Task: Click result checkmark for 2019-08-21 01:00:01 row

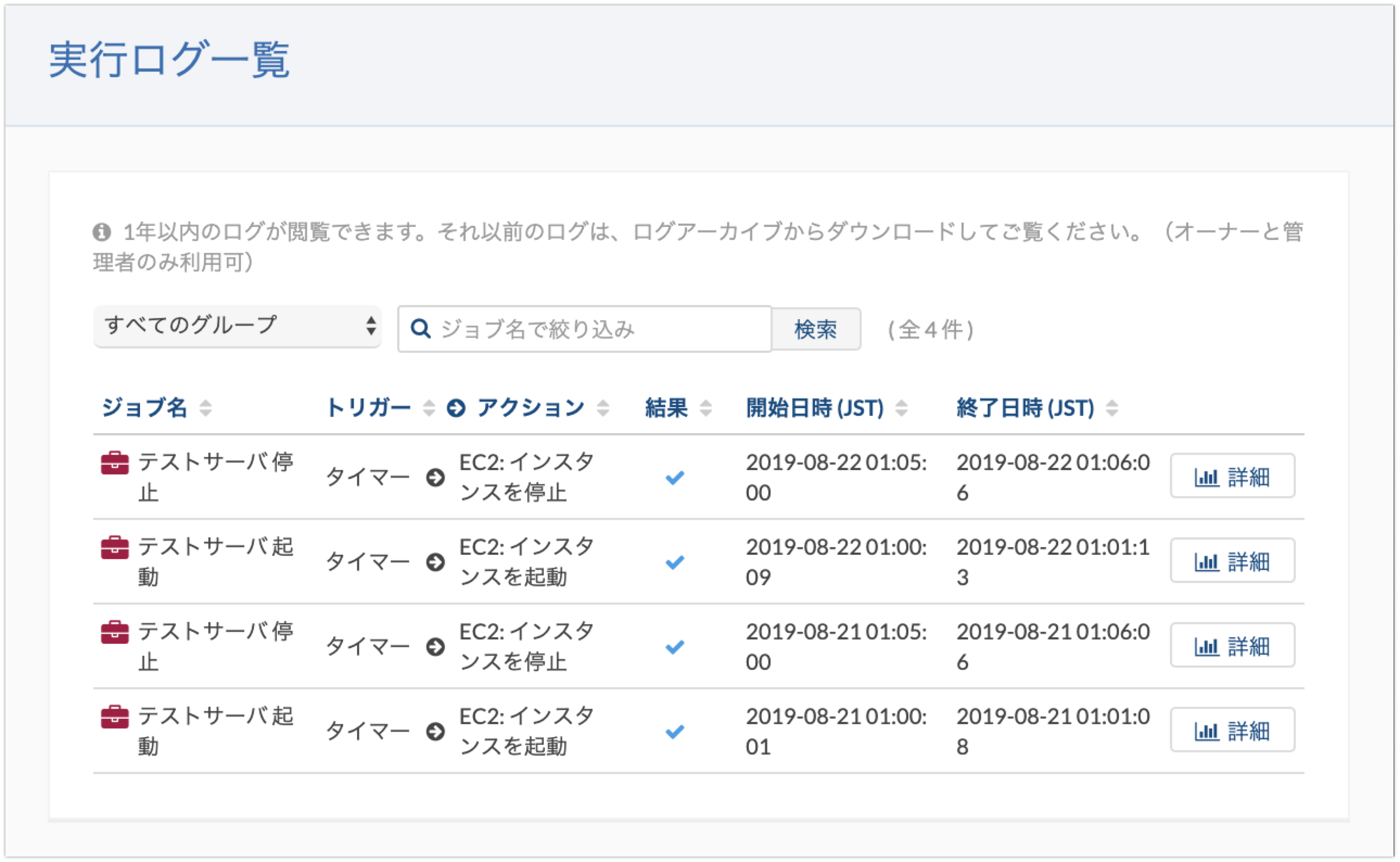Action: pyautogui.click(x=674, y=731)
